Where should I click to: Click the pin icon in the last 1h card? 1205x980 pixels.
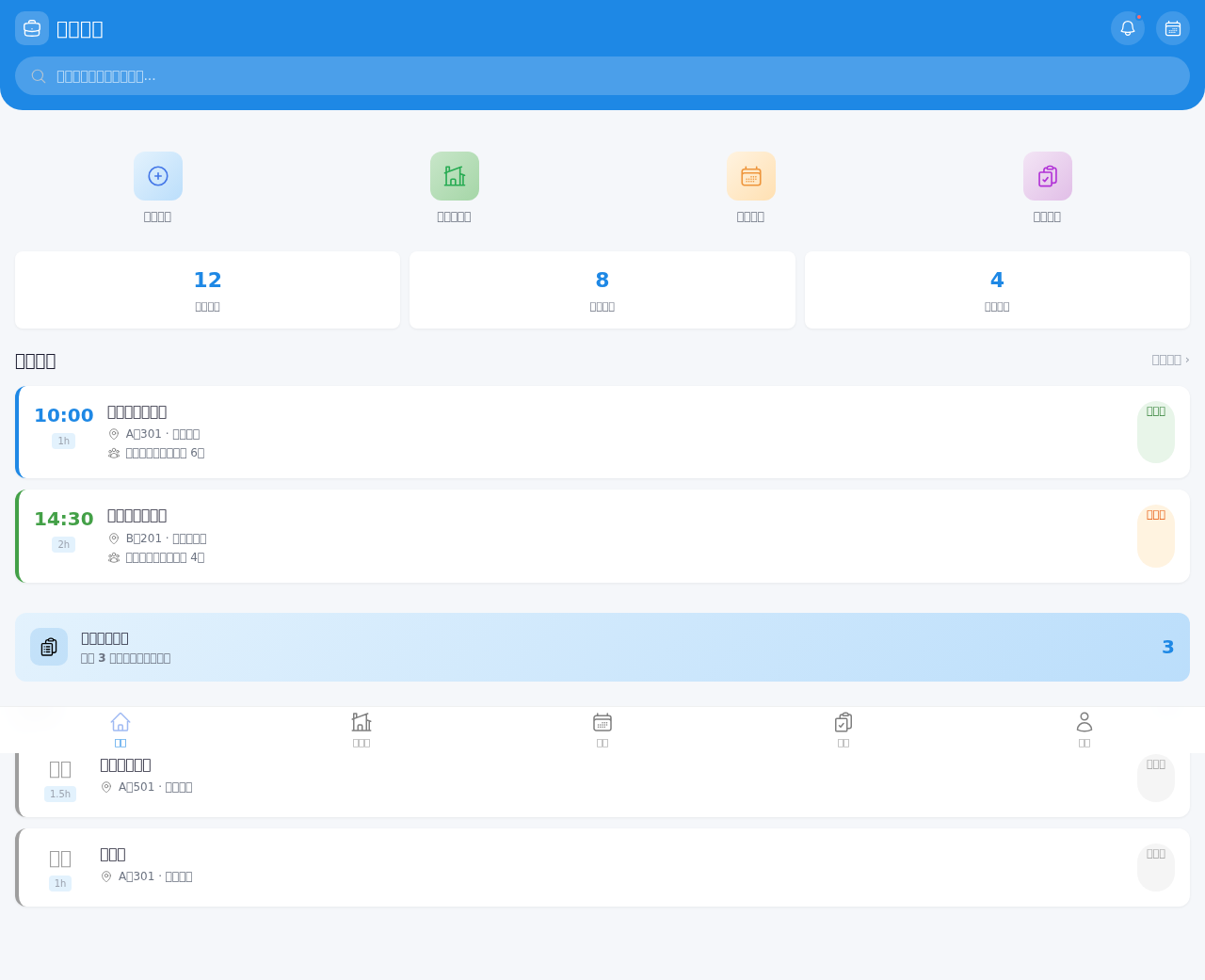106,876
